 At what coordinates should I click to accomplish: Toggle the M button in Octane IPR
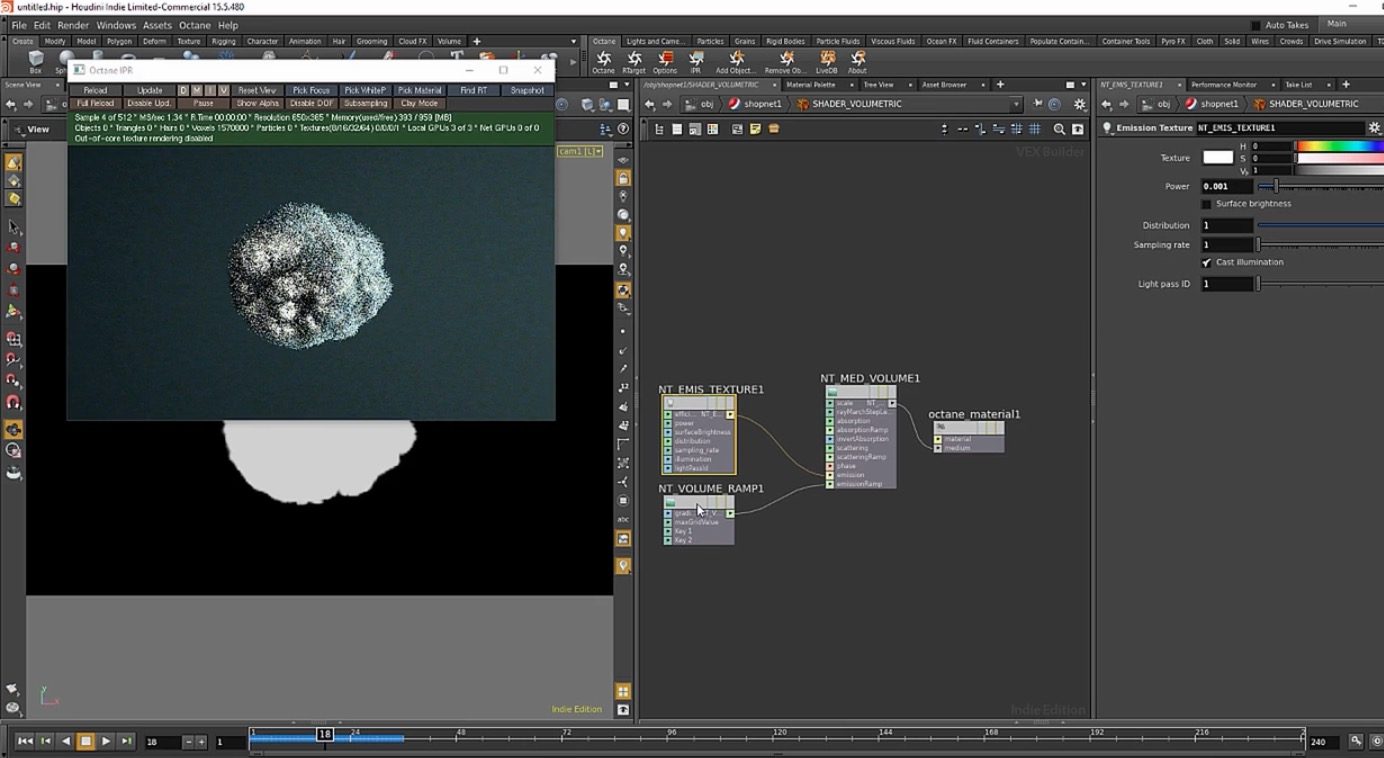click(196, 90)
